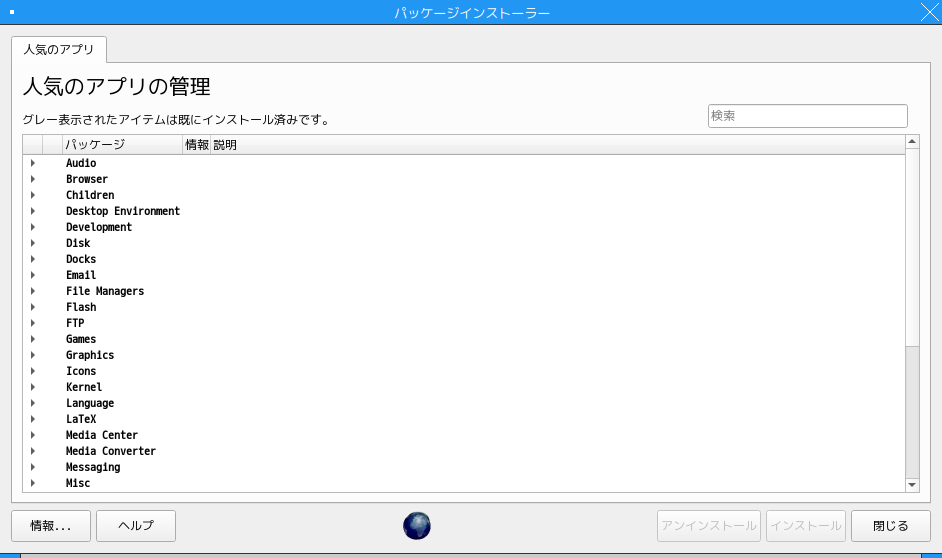Click the パッケージ column header

point(123,145)
